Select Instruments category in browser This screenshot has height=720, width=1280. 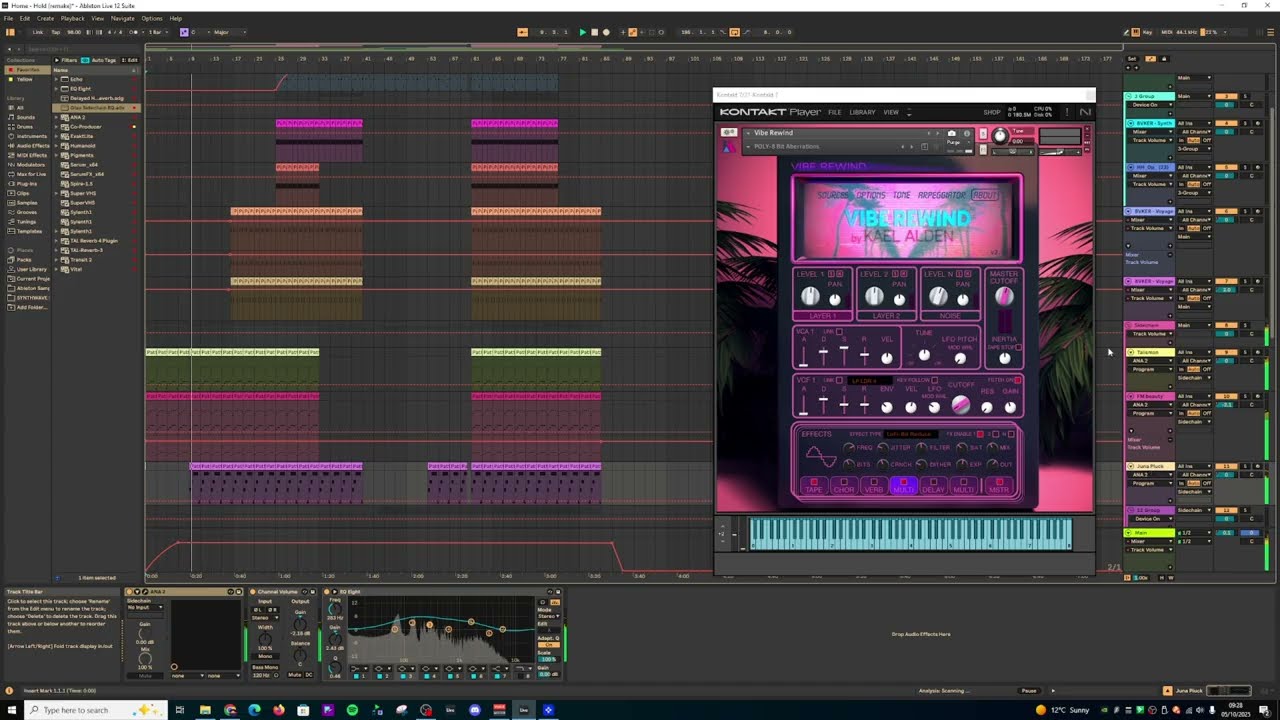[27, 136]
